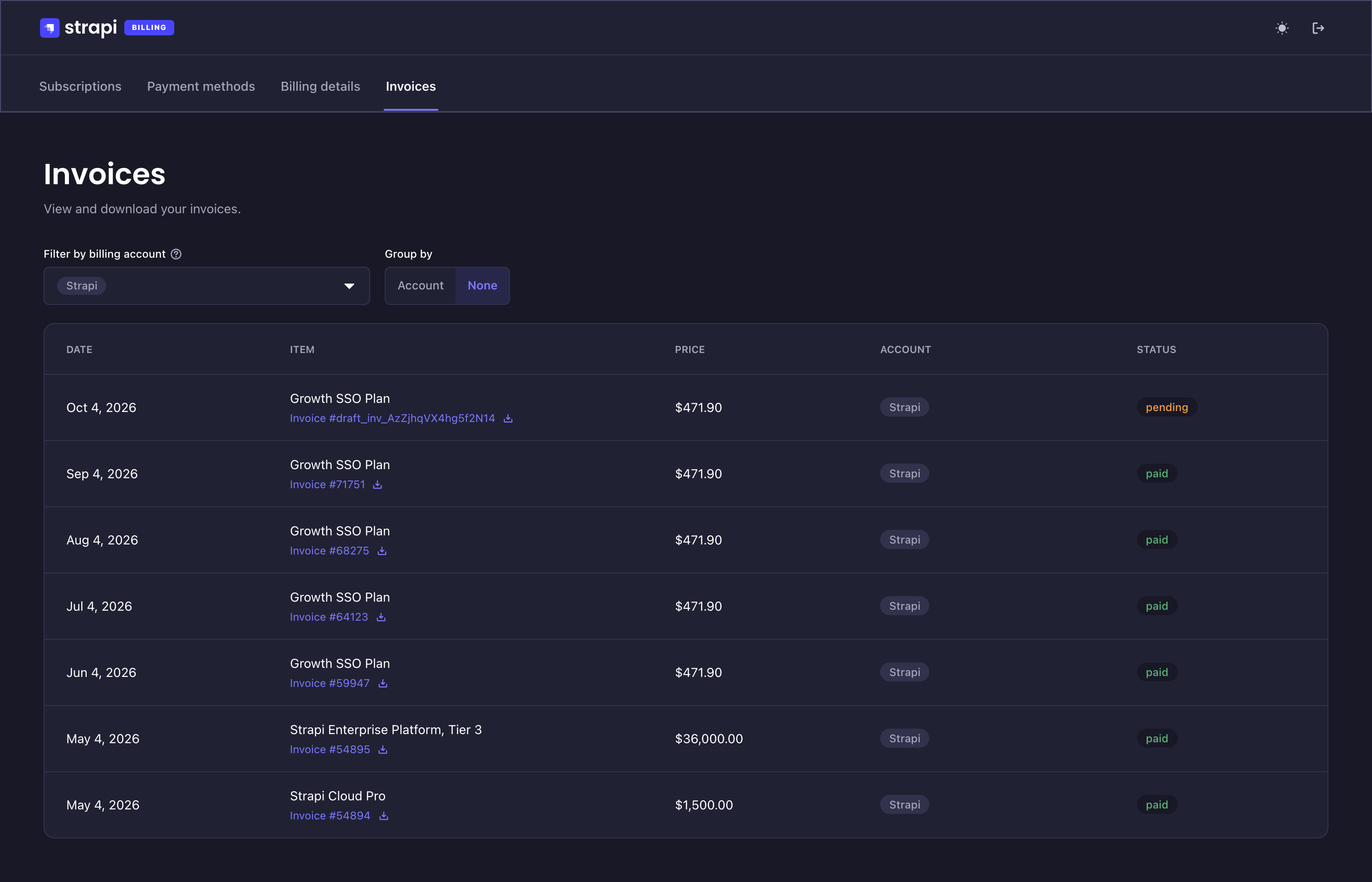Click the strapi wordmark in the header
Viewport: 1372px width, 882px height.
point(90,28)
